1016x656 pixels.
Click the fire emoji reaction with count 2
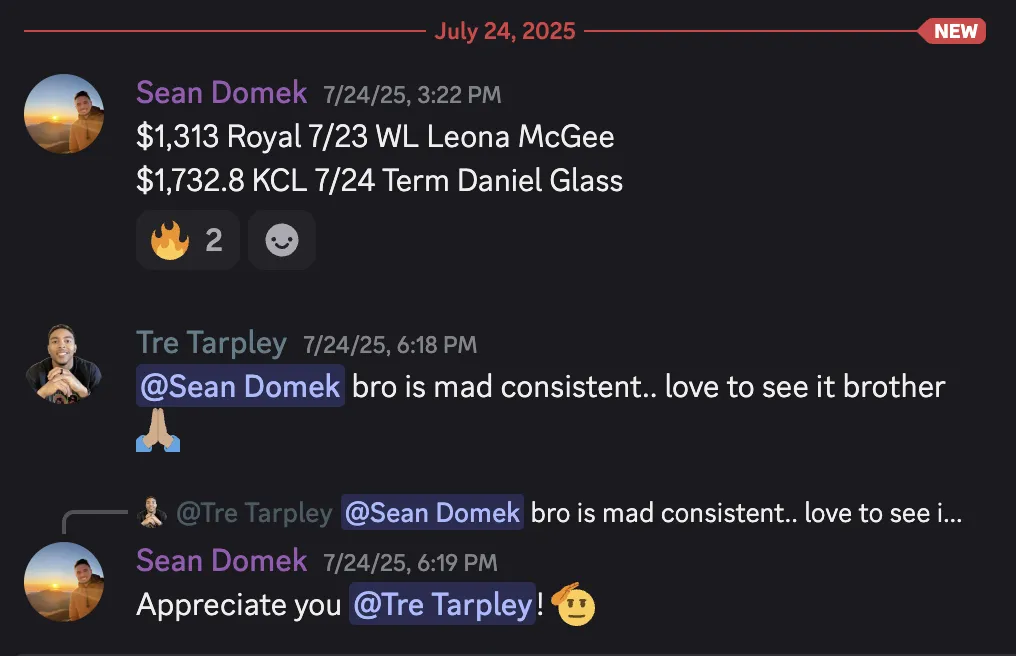(187, 240)
